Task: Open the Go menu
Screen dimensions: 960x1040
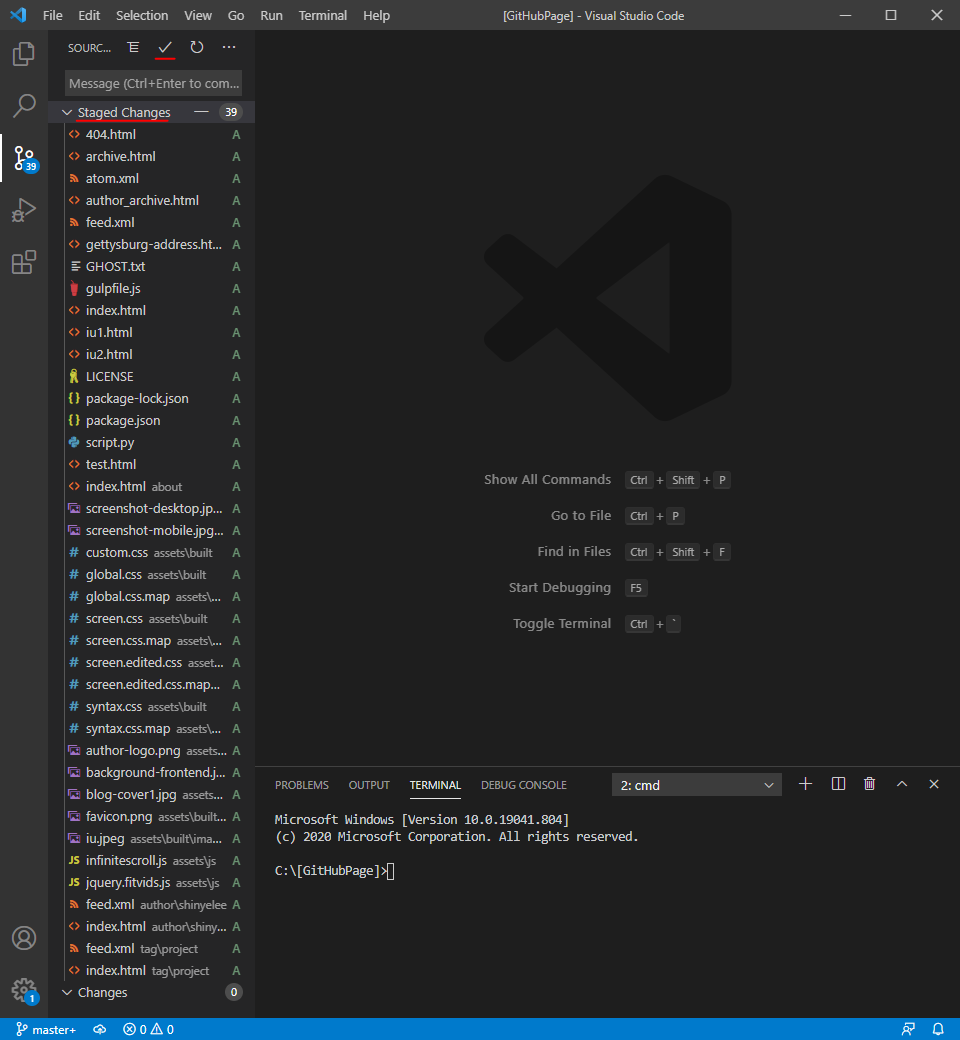Action: pyautogui.click(x=236, y=15)
